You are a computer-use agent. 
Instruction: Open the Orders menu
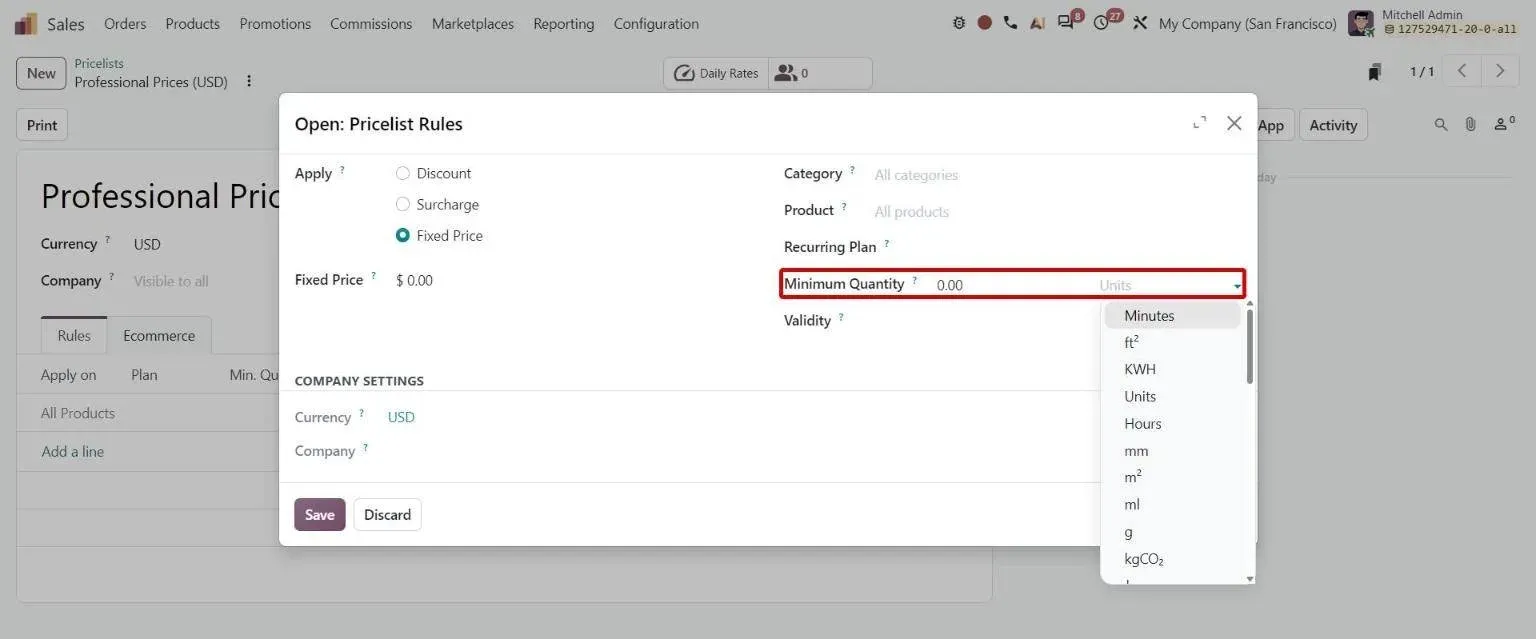point(125,23)
